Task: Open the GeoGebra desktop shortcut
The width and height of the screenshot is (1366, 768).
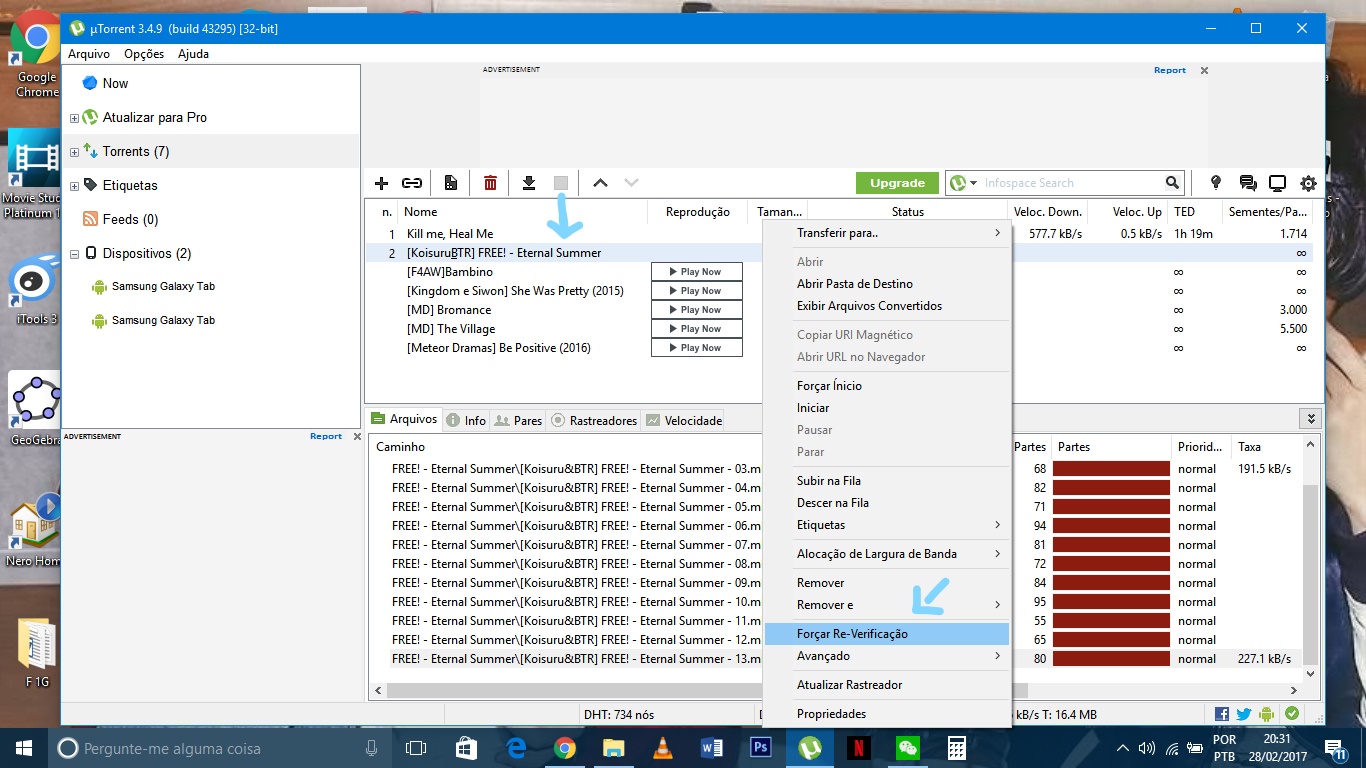Action: coord(36,407)
